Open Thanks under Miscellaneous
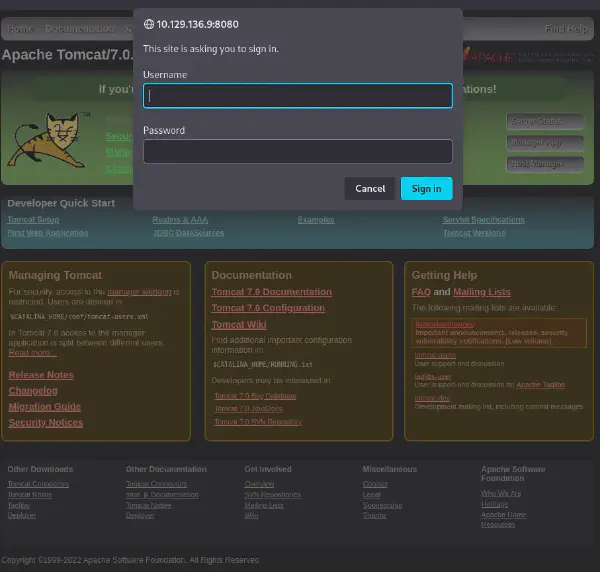 (x=374, y=516)
